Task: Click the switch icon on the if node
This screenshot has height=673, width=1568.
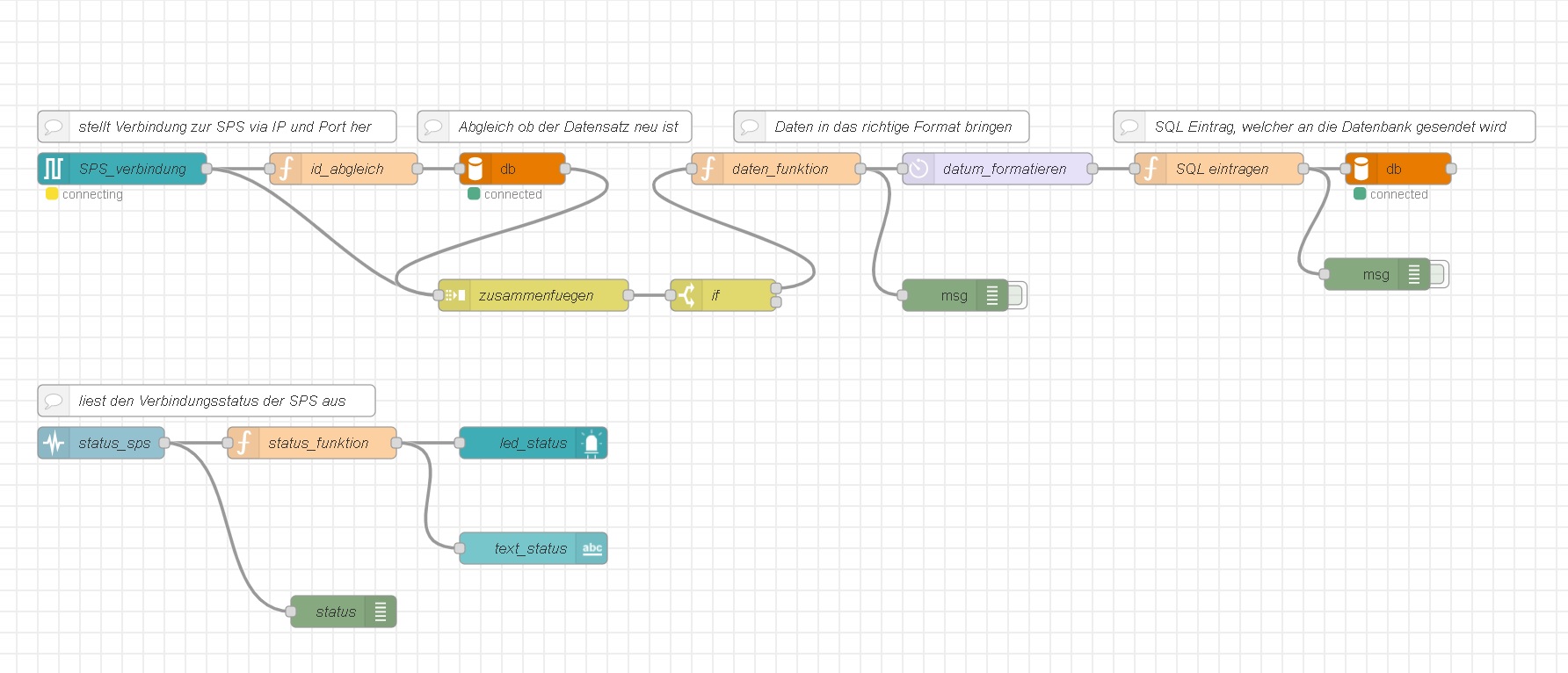Action: click(686, 295)
